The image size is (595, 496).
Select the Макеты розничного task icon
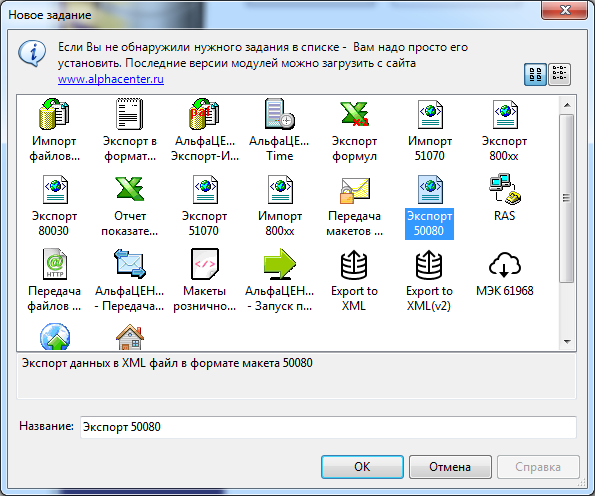point(205,264)
